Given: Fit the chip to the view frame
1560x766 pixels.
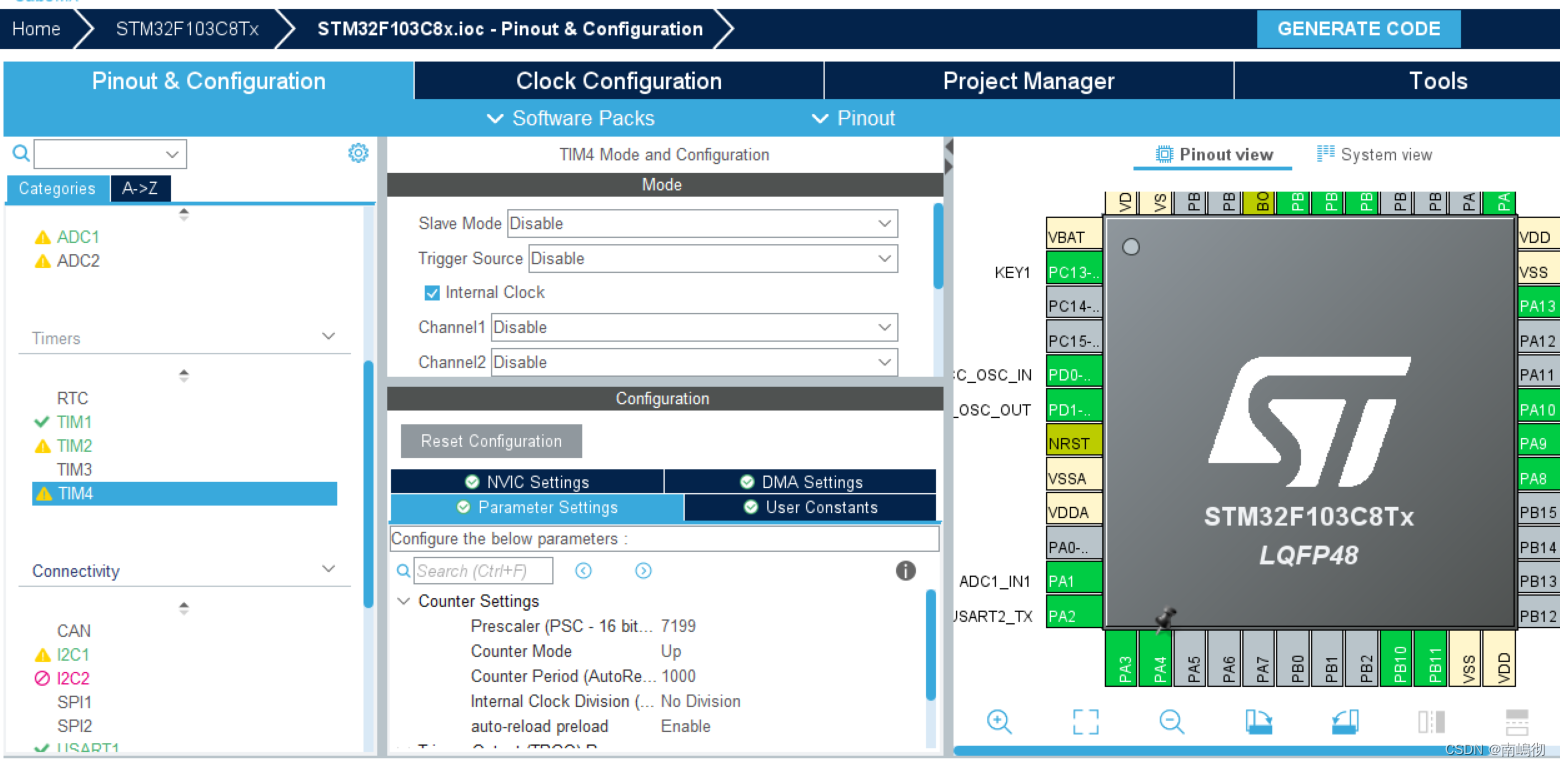Looking at the screenshot, I should click(1085, 721).
